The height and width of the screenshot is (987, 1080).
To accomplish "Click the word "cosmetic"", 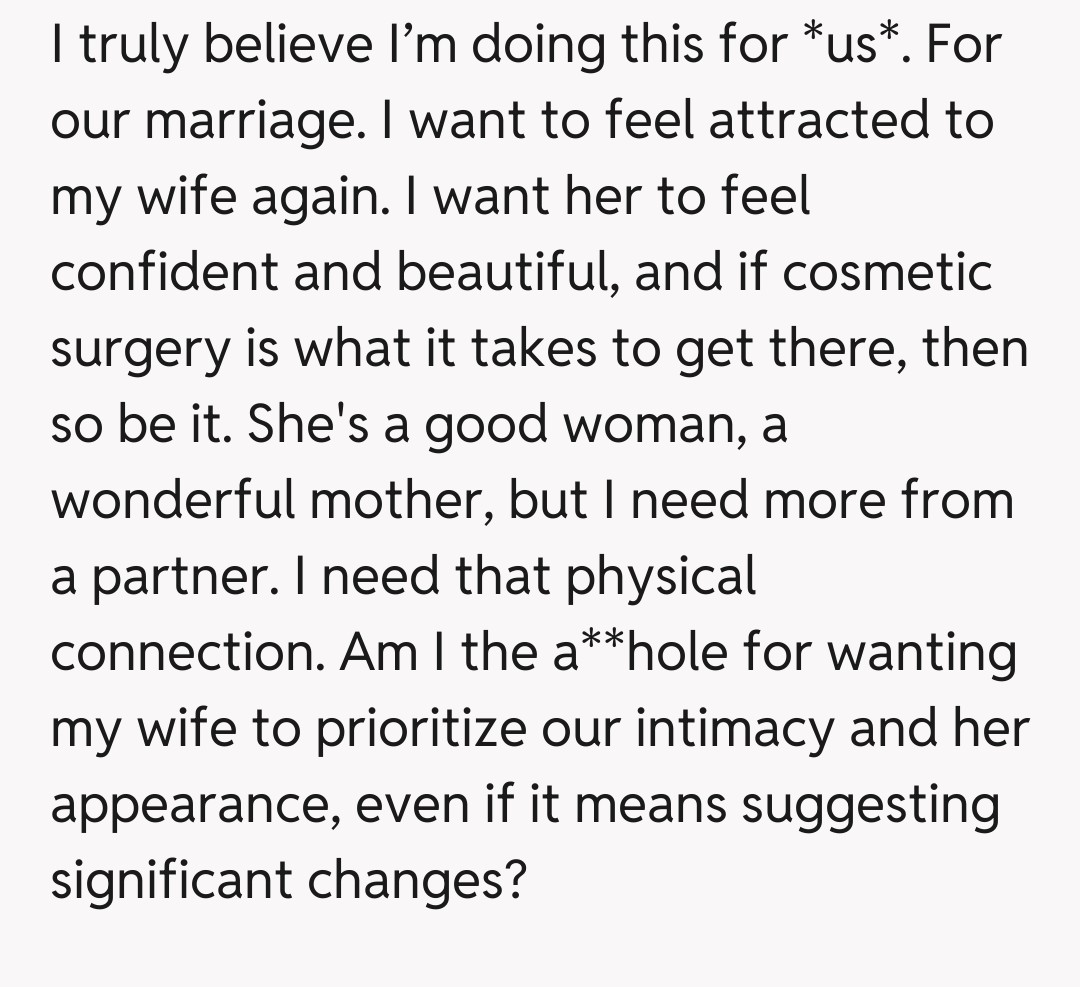I will (887, 273).
